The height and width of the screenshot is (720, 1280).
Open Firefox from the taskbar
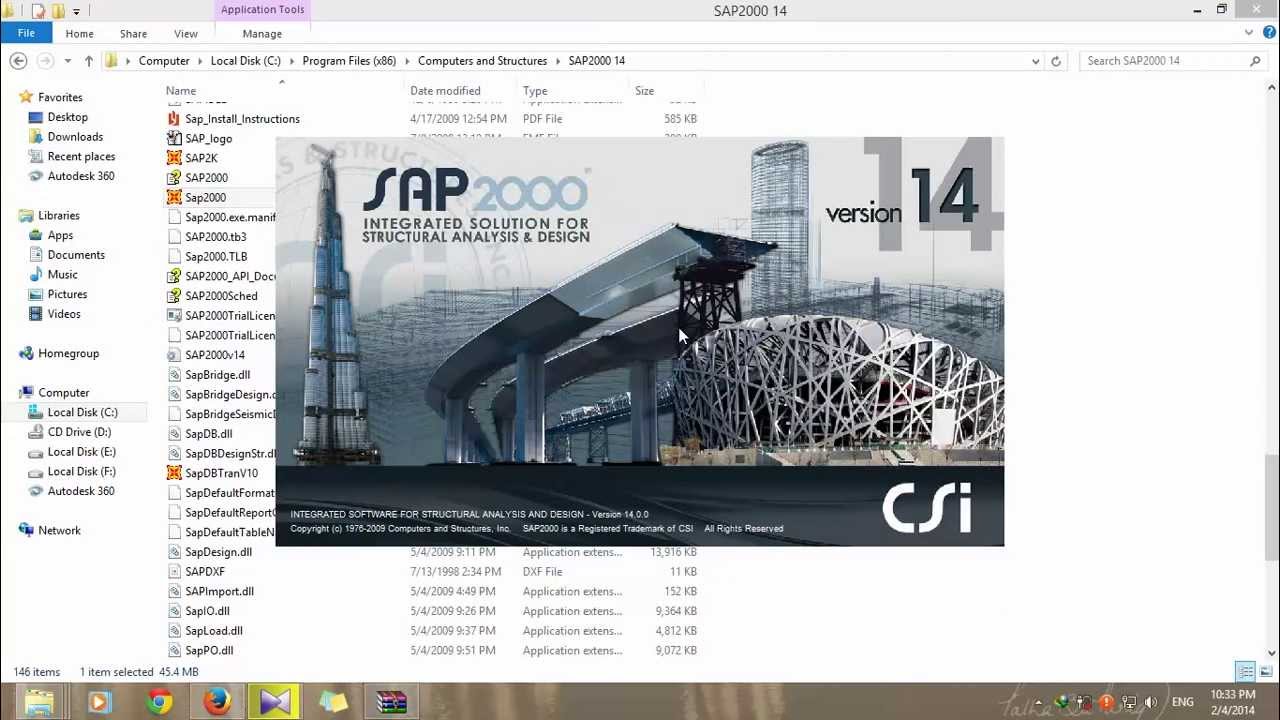217,702
